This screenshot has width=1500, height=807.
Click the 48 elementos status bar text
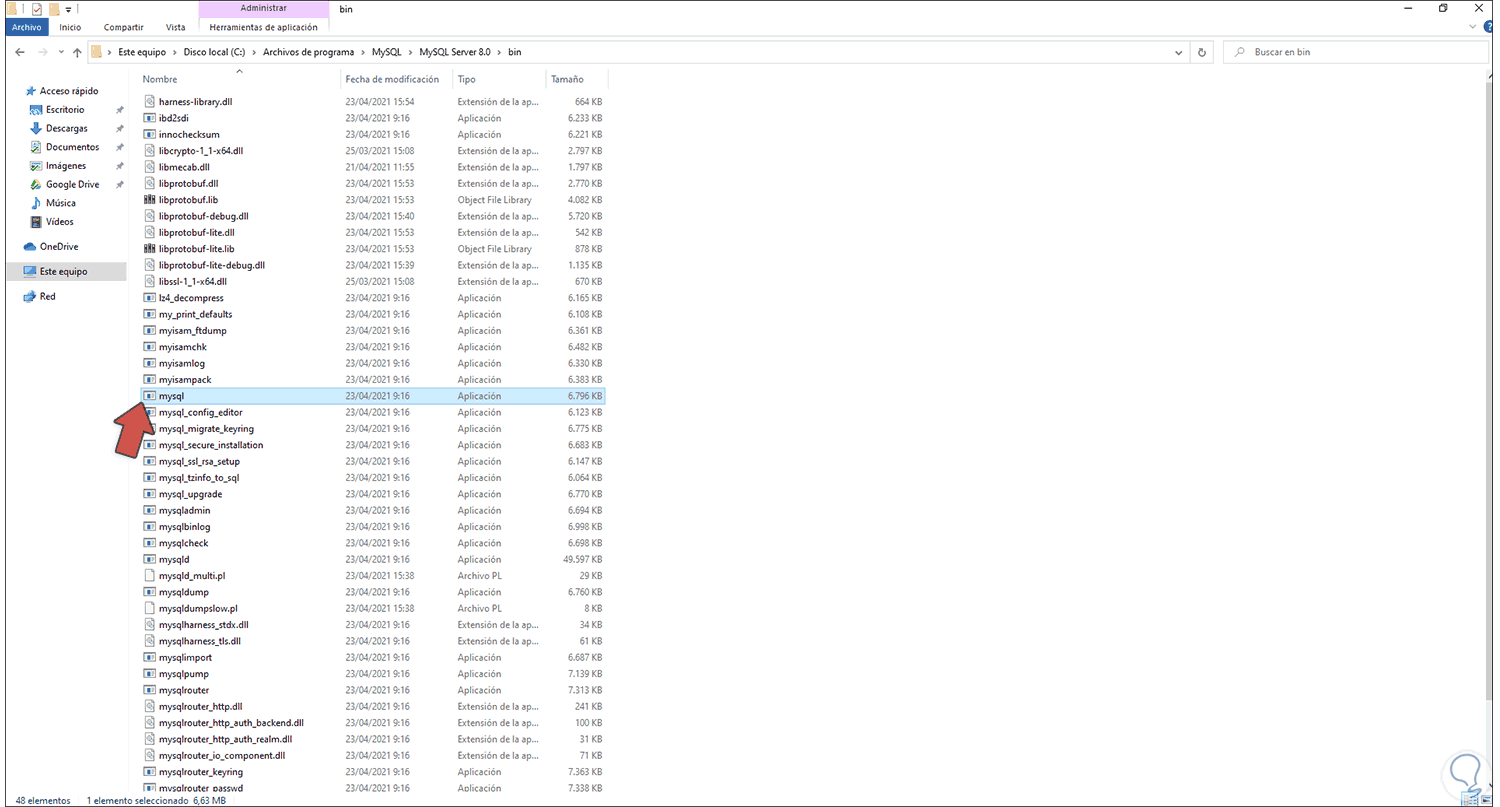41,800
